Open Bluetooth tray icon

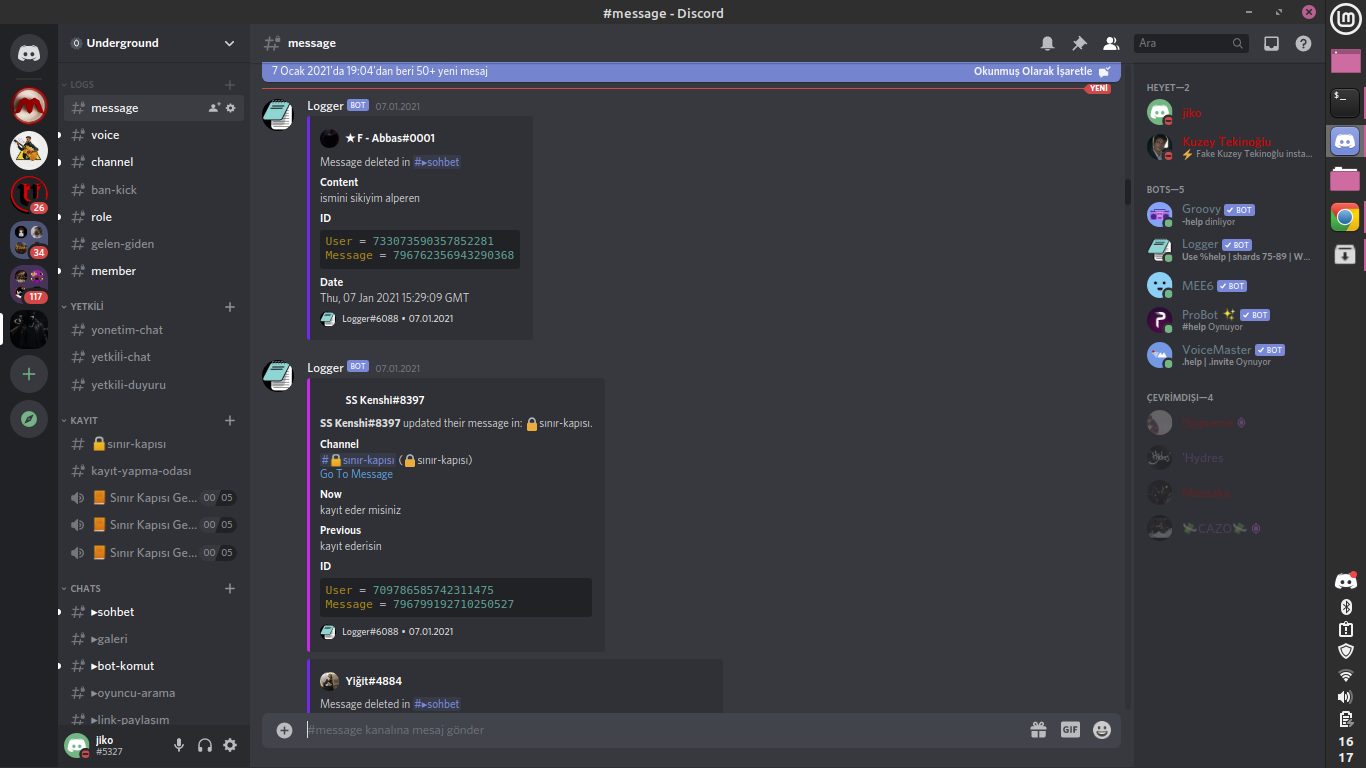pos(1346,606)
